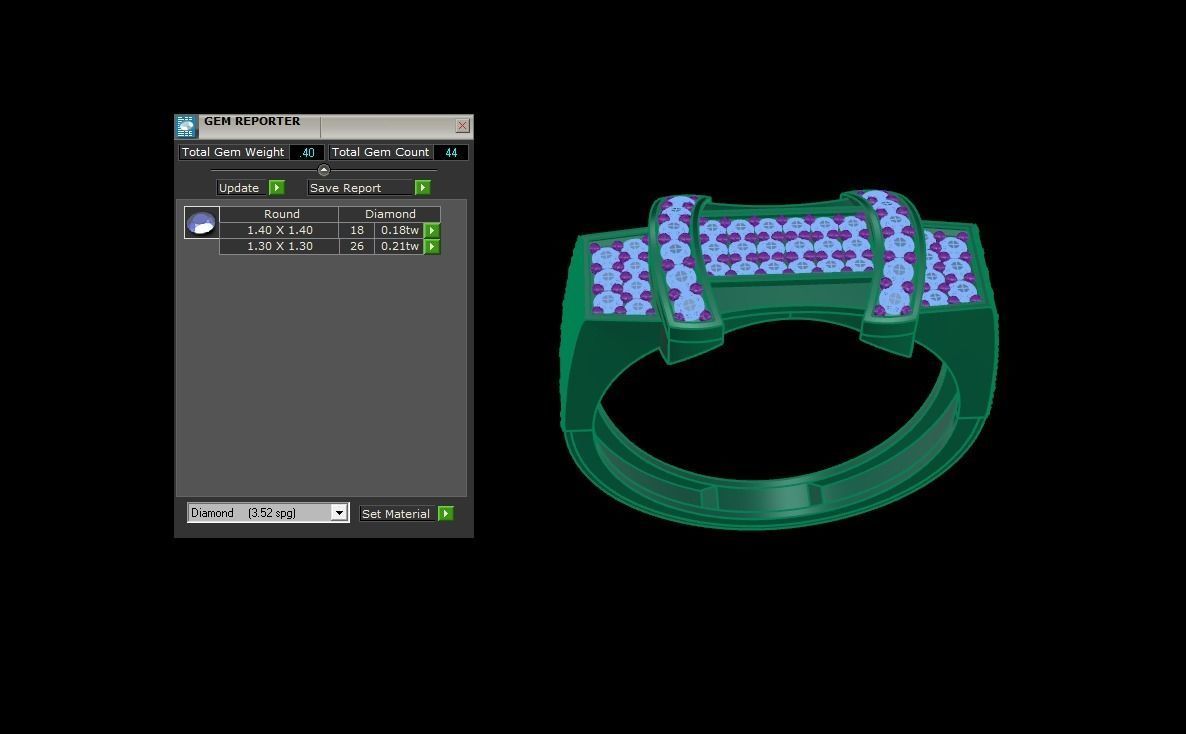
Task: Click the quantity cell showing 18
Action: coord(357,230)
